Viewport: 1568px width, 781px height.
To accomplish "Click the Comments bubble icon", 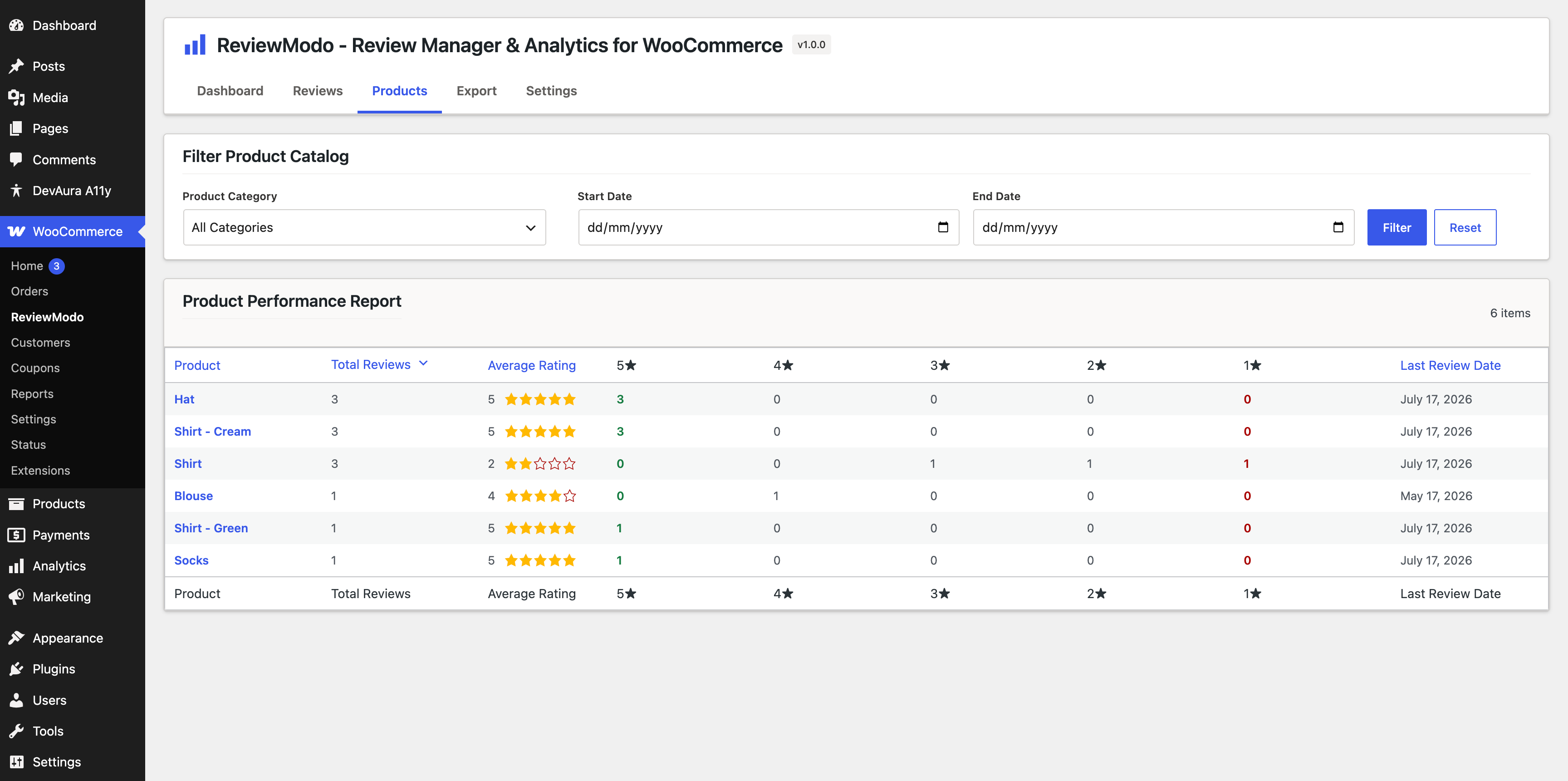I will click(x=16, y=159).
